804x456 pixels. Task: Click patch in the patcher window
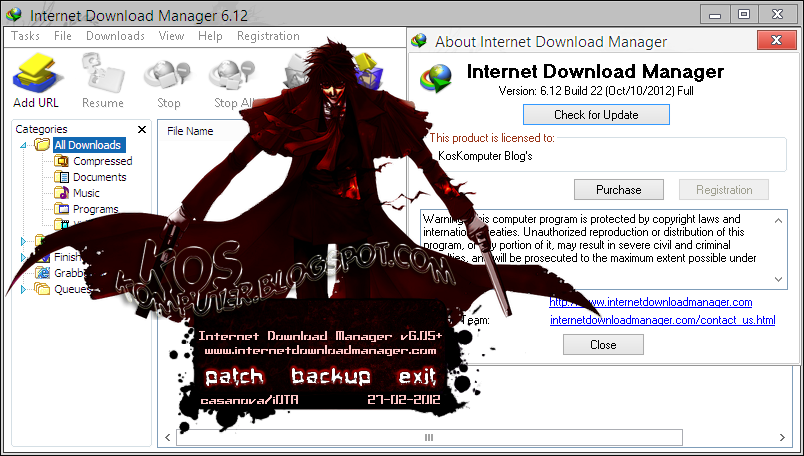pyautogui.click(x=234, y=377)
